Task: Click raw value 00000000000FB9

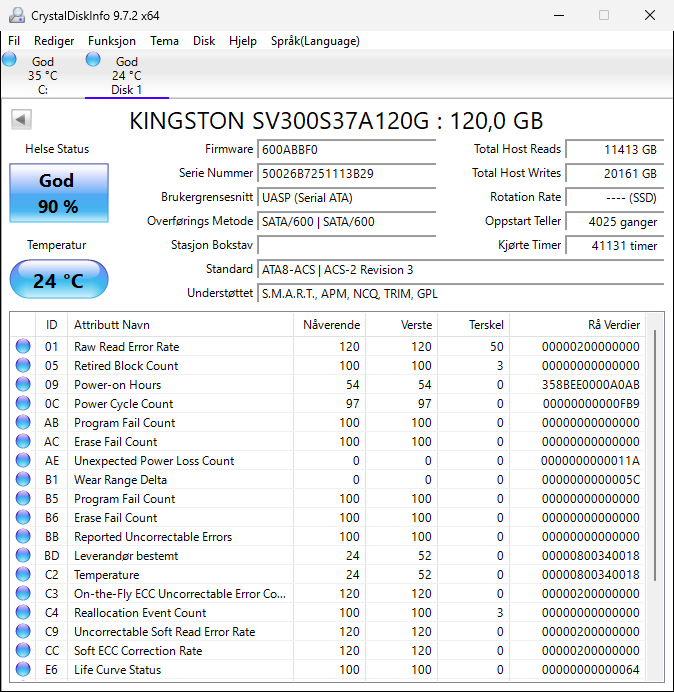Action: click(591, 404)
